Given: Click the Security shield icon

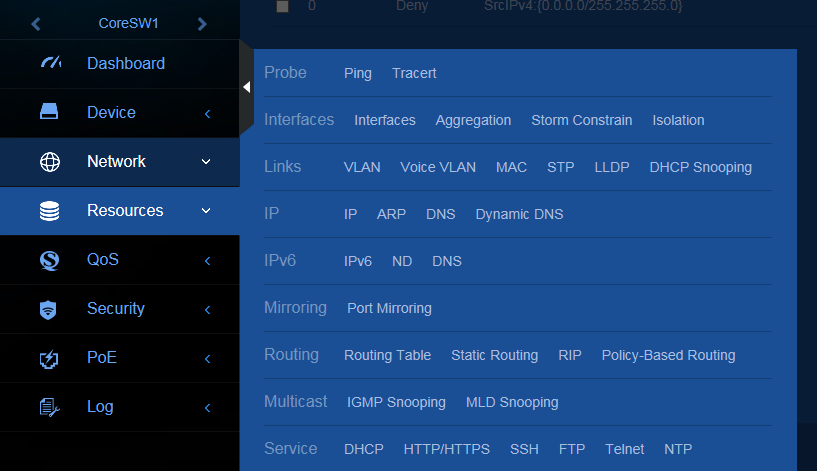Looking at the screenshot, I should pos(49,309).
